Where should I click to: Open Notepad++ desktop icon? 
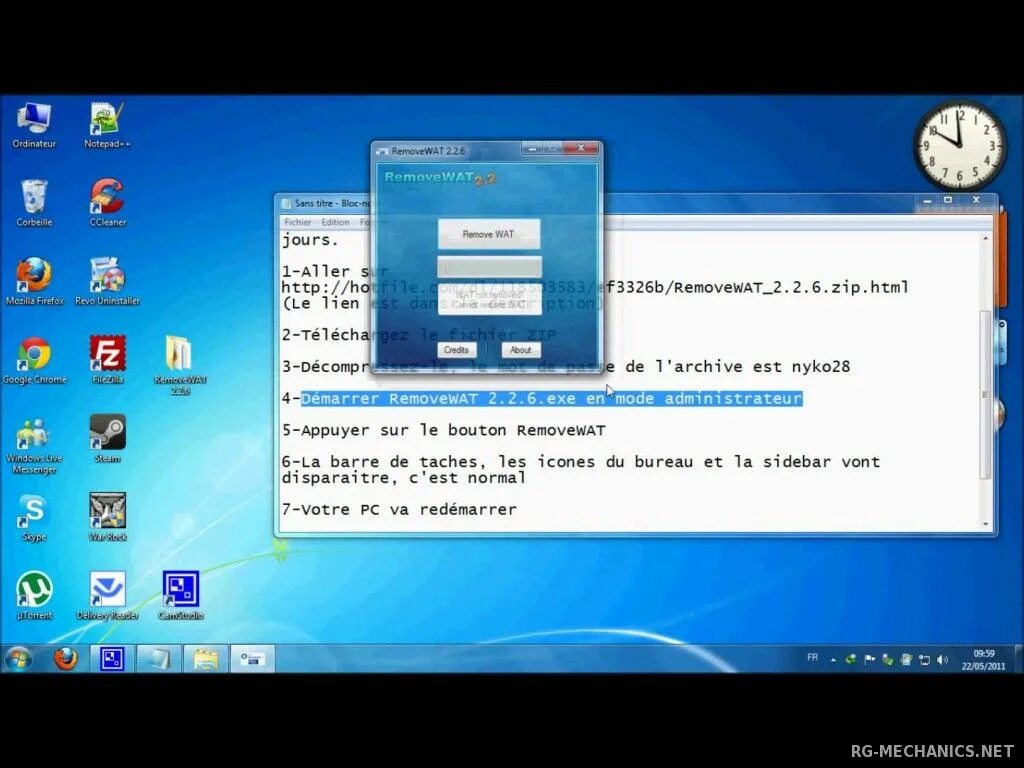pyautogui.click(x=107, y=118)
